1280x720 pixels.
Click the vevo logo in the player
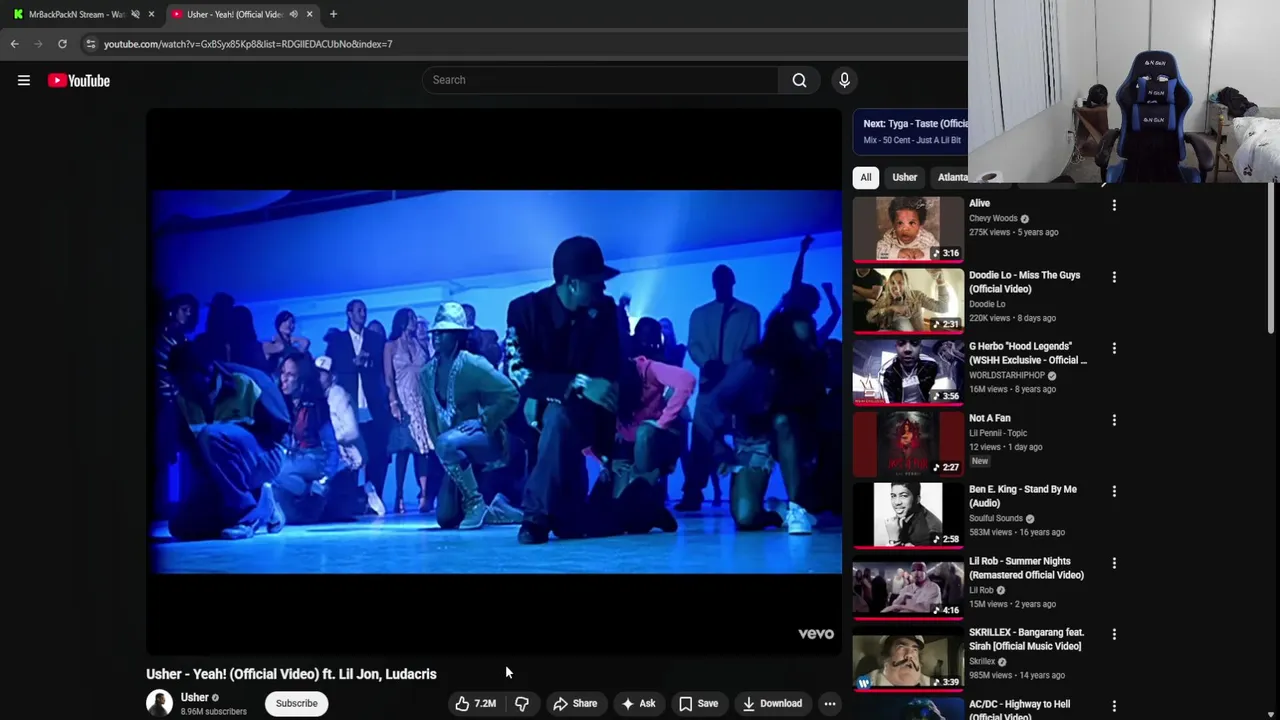(x=815, y=634)
